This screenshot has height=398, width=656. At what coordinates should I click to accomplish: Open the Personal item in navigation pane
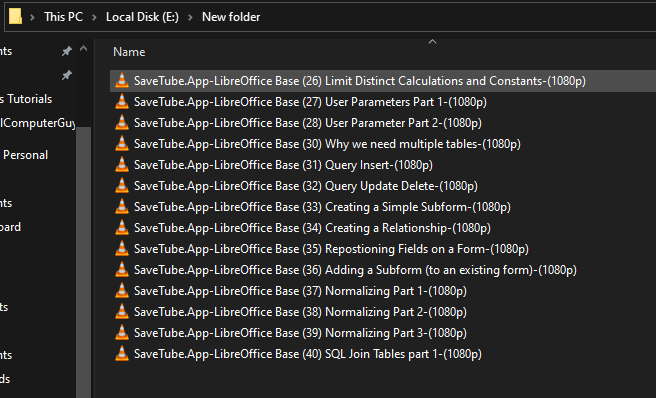pyautogui.click(x=25, y=155)
